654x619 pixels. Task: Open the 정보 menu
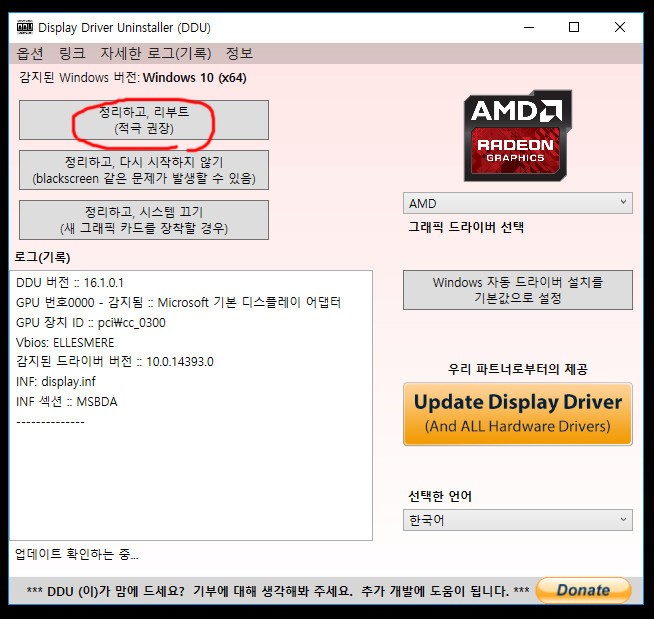(239, 53)
